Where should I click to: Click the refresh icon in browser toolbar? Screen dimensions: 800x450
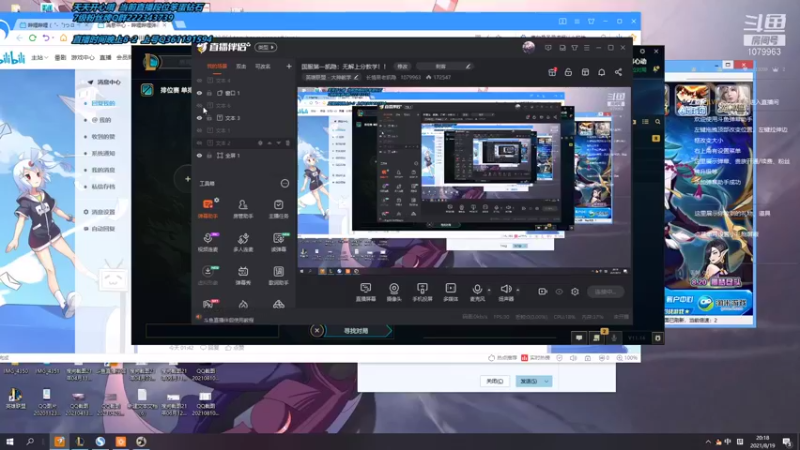point(33,38)
